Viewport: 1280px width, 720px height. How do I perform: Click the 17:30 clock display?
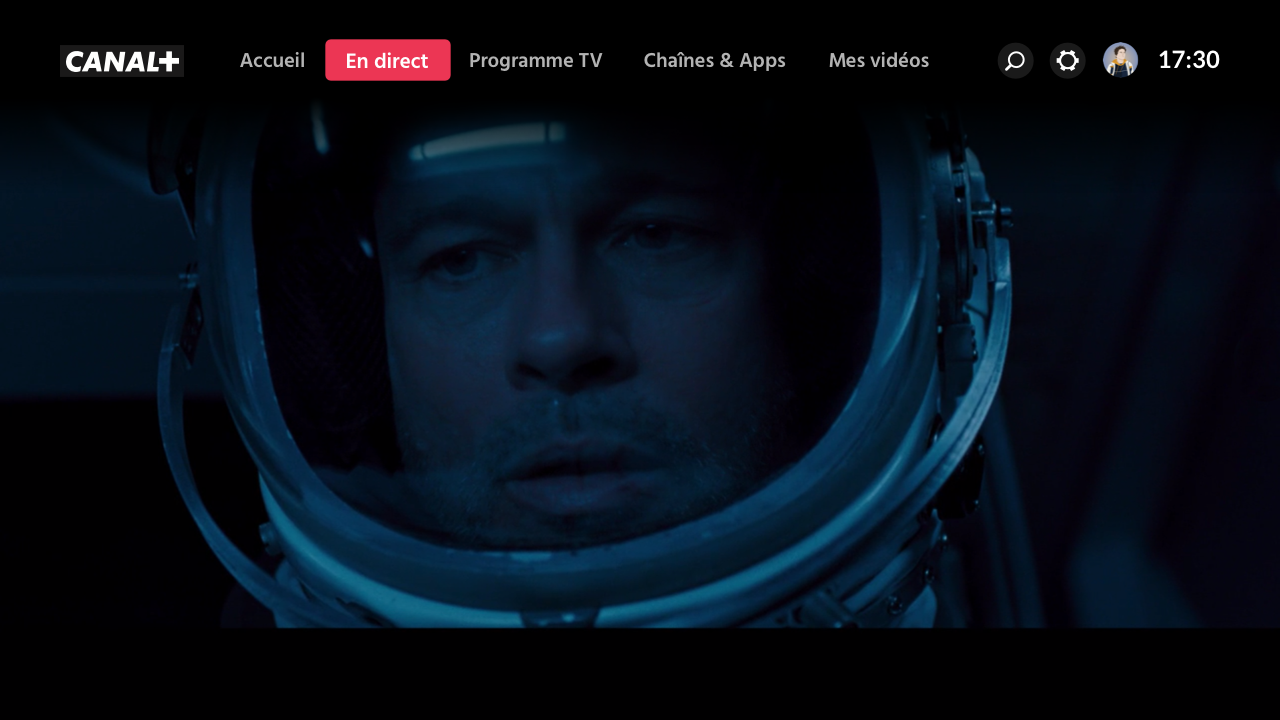point(1188,60)
